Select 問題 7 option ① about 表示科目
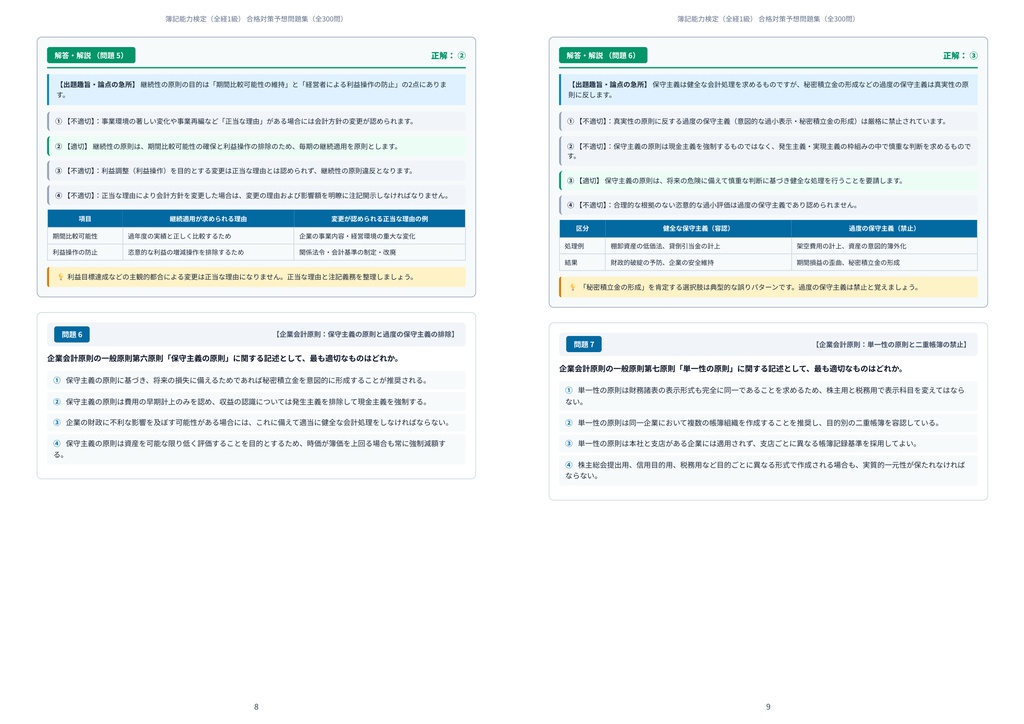This screenshot has width=1024, height=724. (x=768, y=396)
